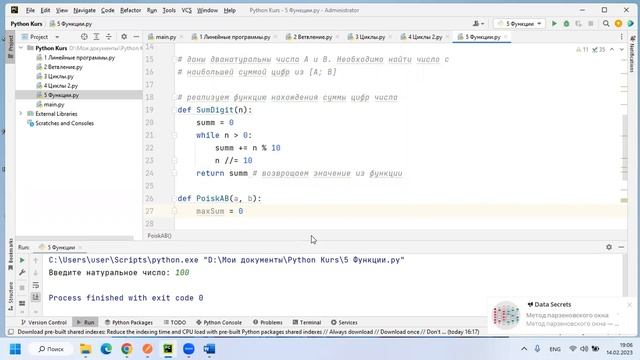This screenshot has width=640, height=360.
Task: Collapse all in Project panel
Action: (x=109, y=37)
